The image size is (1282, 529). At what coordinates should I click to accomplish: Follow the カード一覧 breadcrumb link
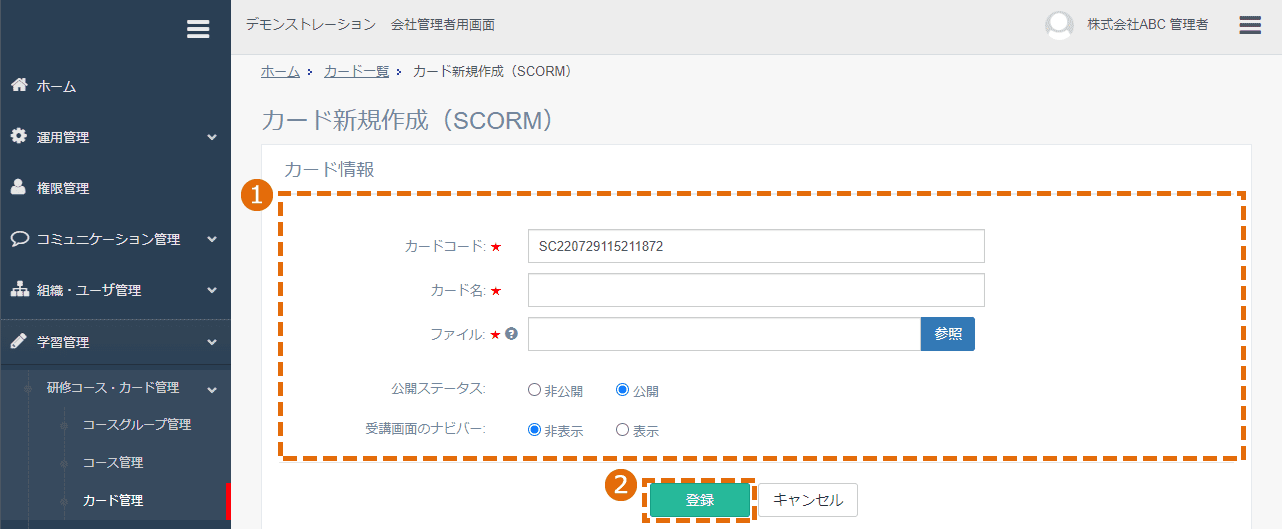(356, 72)
